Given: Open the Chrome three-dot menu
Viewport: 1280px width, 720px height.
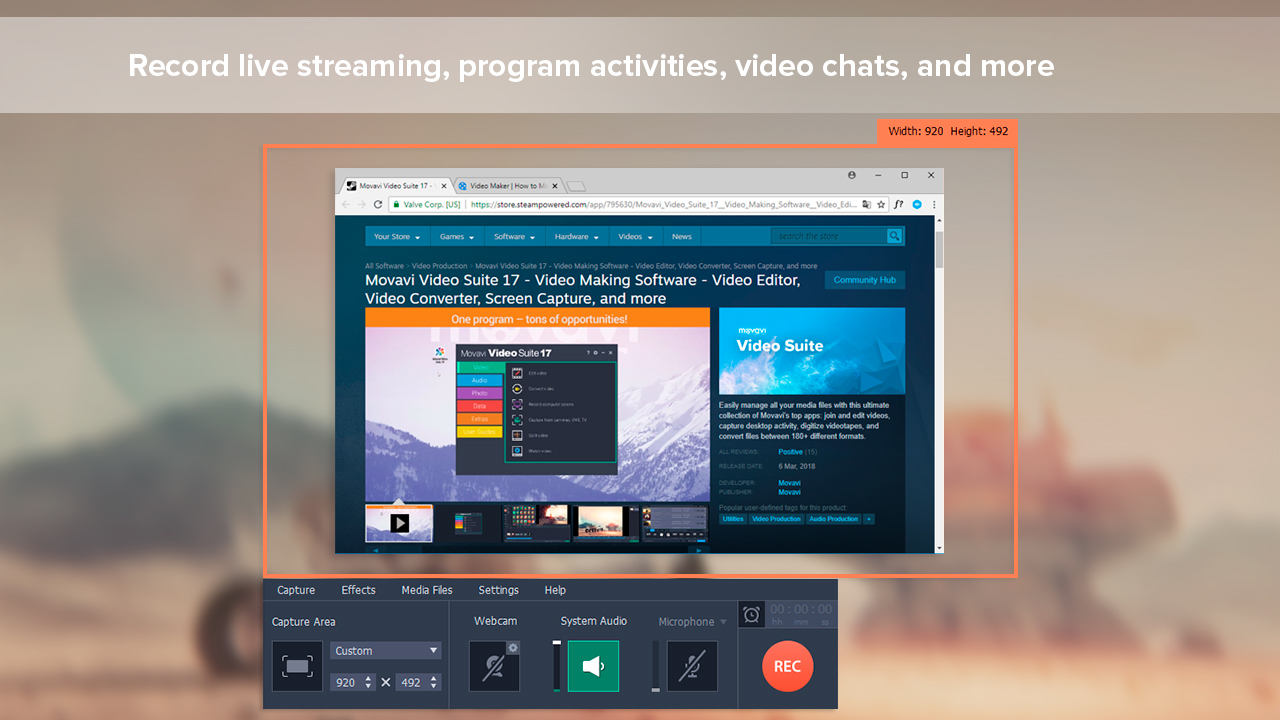Looking at the screenshot, I should [x=933, y=204].
